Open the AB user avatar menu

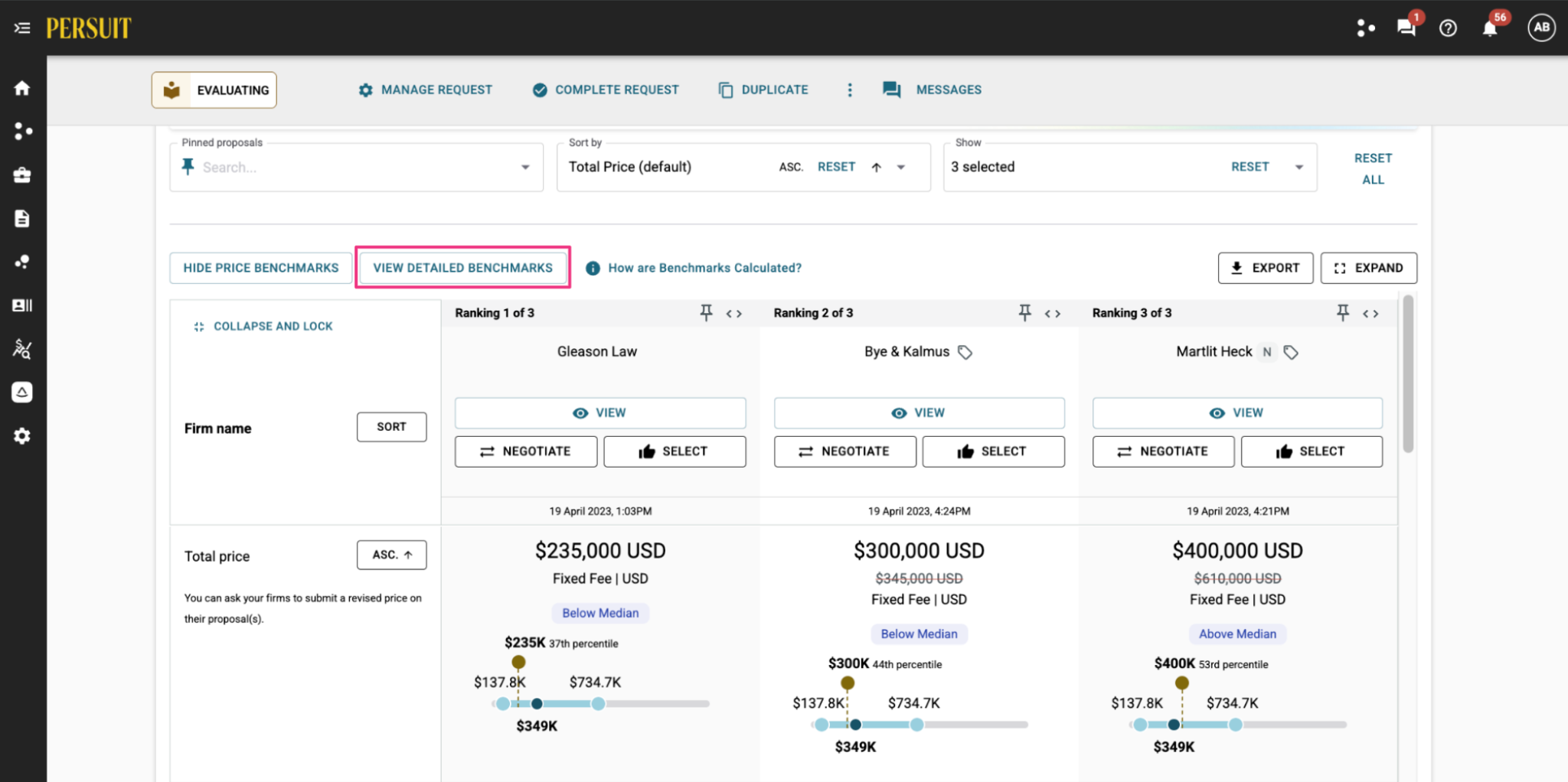coord(1541,28)
